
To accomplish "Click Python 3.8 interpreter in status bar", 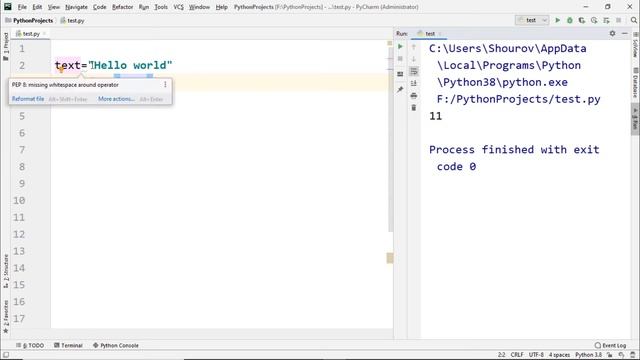I will coord(589,355).
